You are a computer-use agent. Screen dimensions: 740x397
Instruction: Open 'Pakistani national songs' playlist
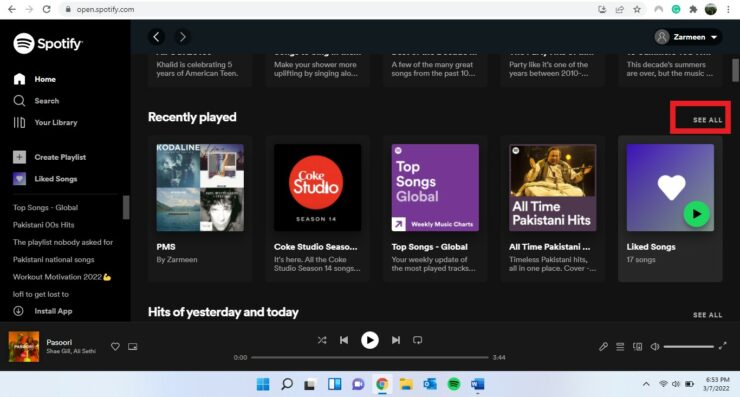[x=53, y=260]
